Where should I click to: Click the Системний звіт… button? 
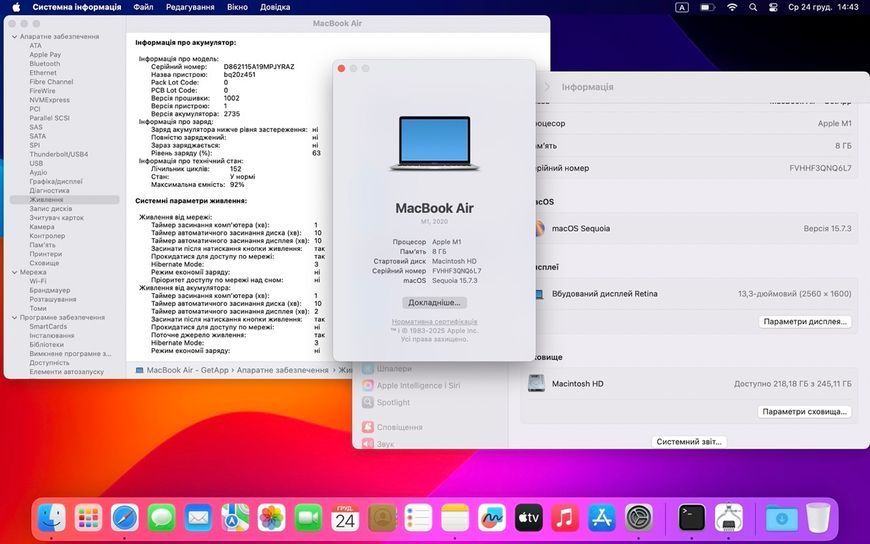pos(689,441)
